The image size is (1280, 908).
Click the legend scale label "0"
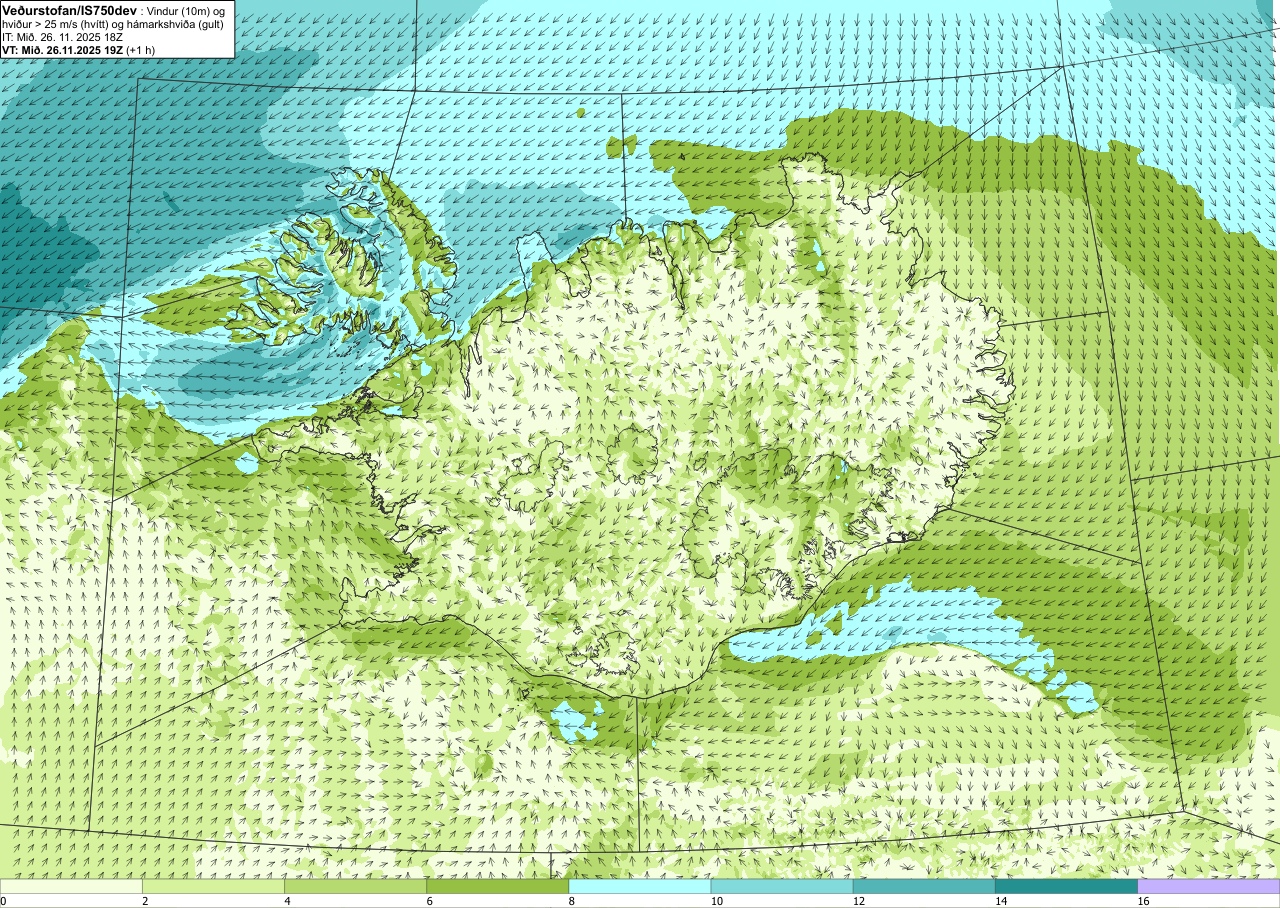coord(4,901)
